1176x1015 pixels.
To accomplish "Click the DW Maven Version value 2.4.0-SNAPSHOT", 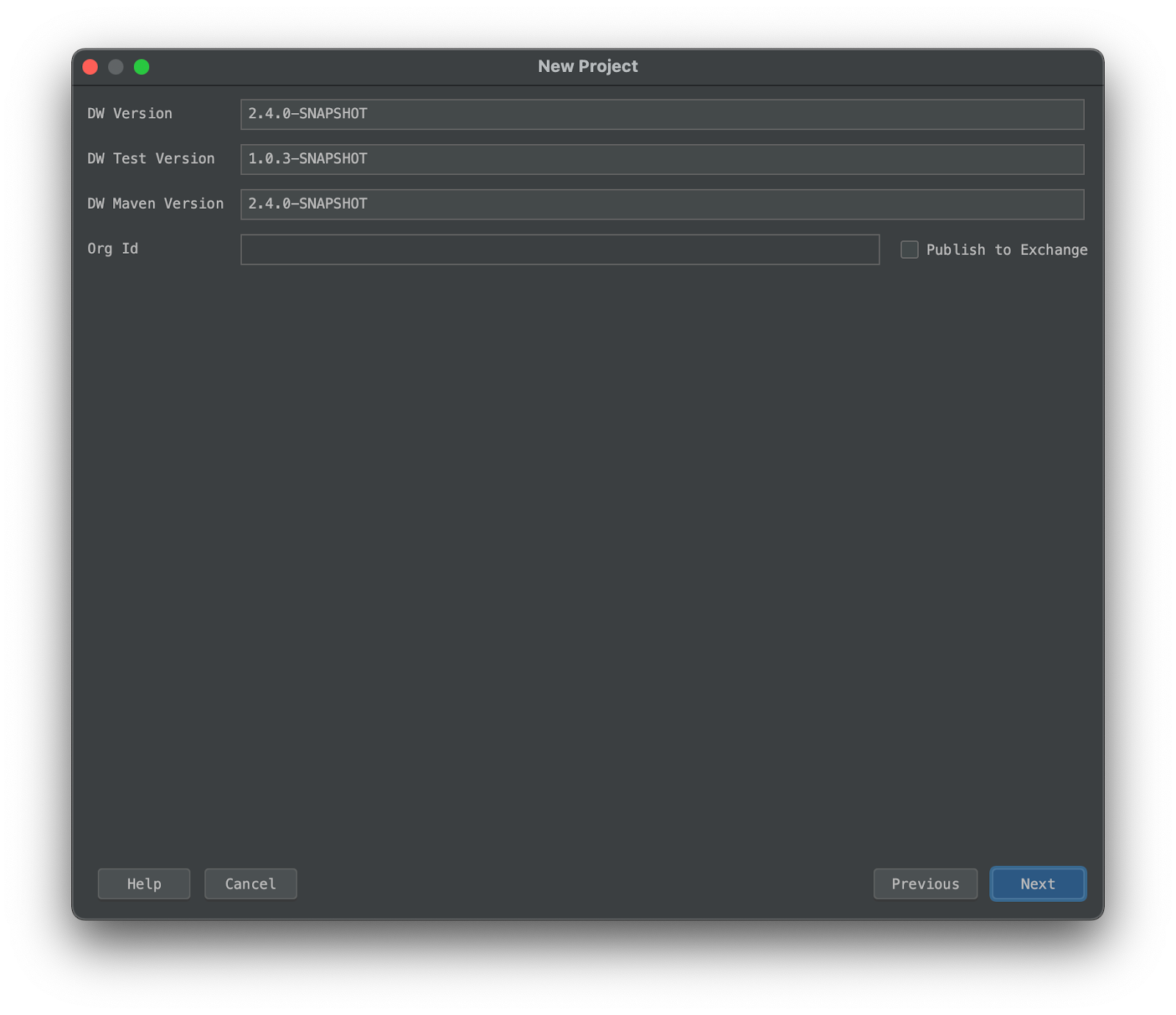I will pyautogui.click(x=308, y=204).
